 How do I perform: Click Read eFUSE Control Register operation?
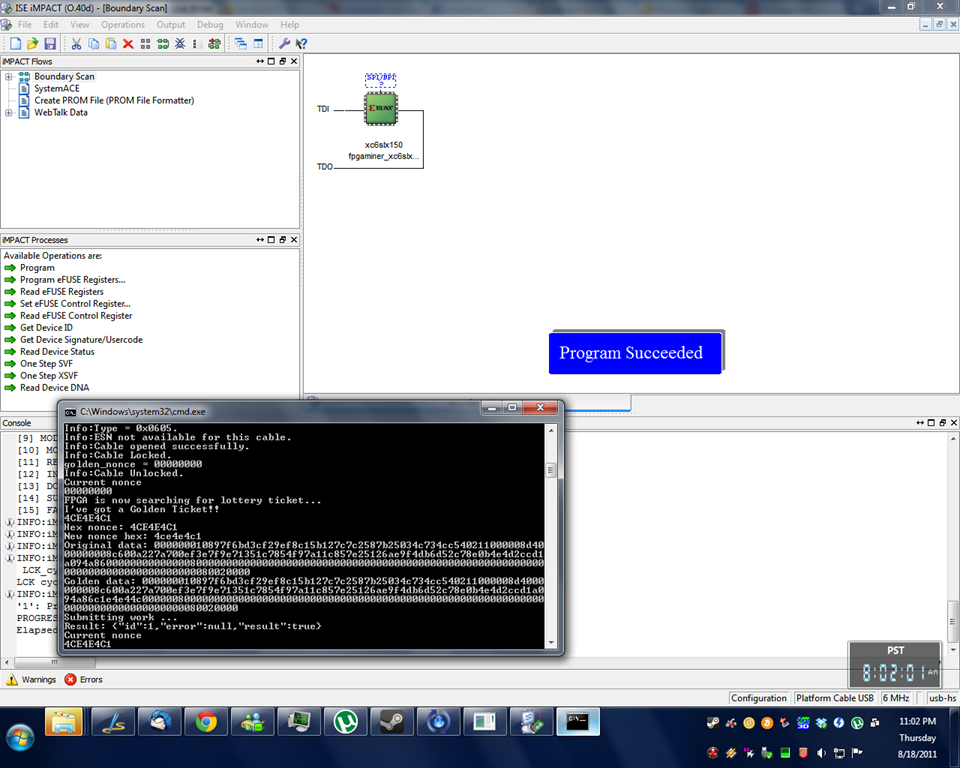(x=76, y=316)
